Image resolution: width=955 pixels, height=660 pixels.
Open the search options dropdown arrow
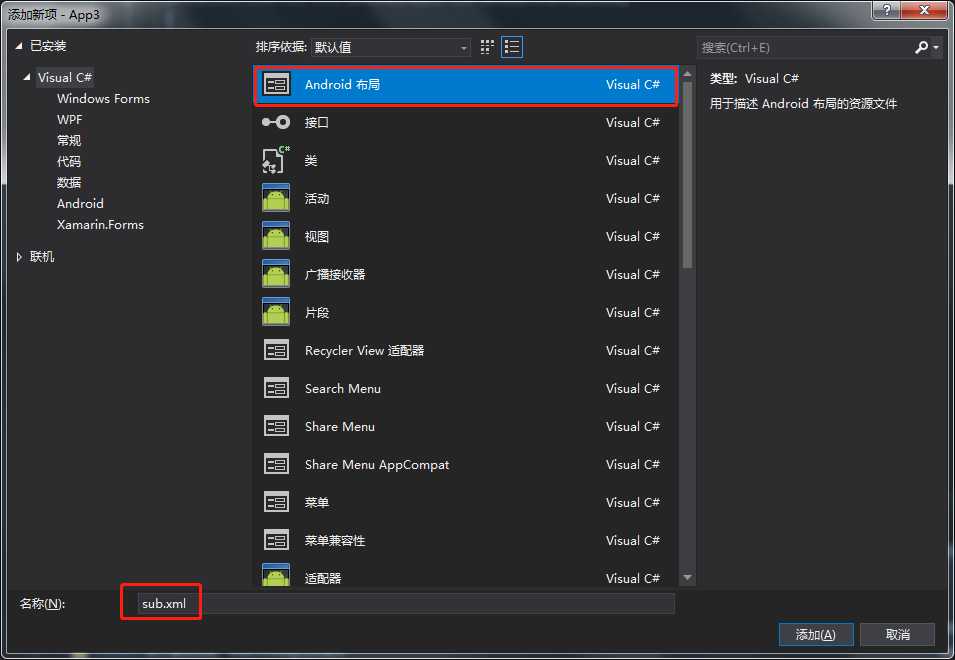tap(936, 47)
